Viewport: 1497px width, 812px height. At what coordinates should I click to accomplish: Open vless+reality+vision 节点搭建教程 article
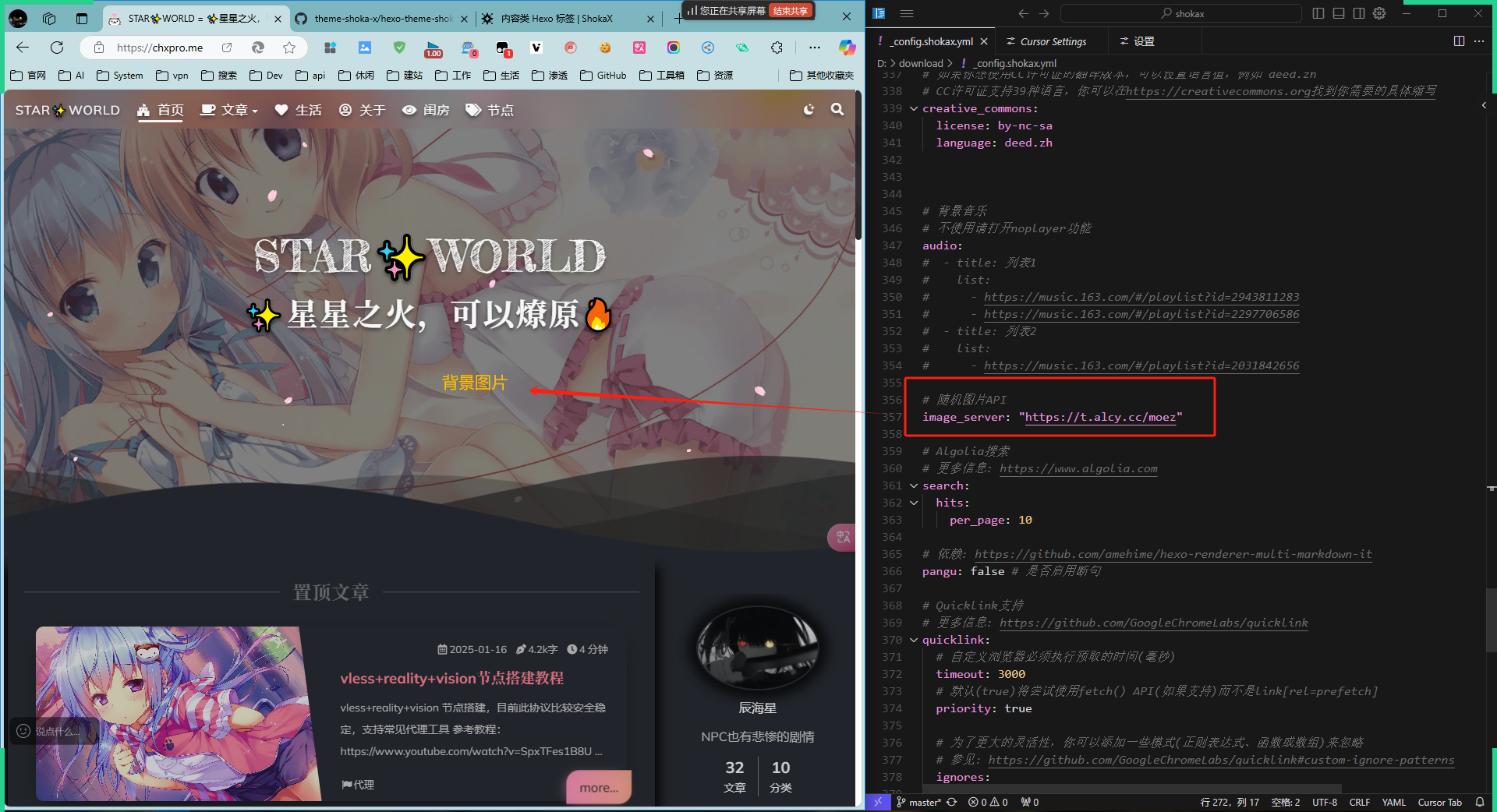click(x=452, y=678)
